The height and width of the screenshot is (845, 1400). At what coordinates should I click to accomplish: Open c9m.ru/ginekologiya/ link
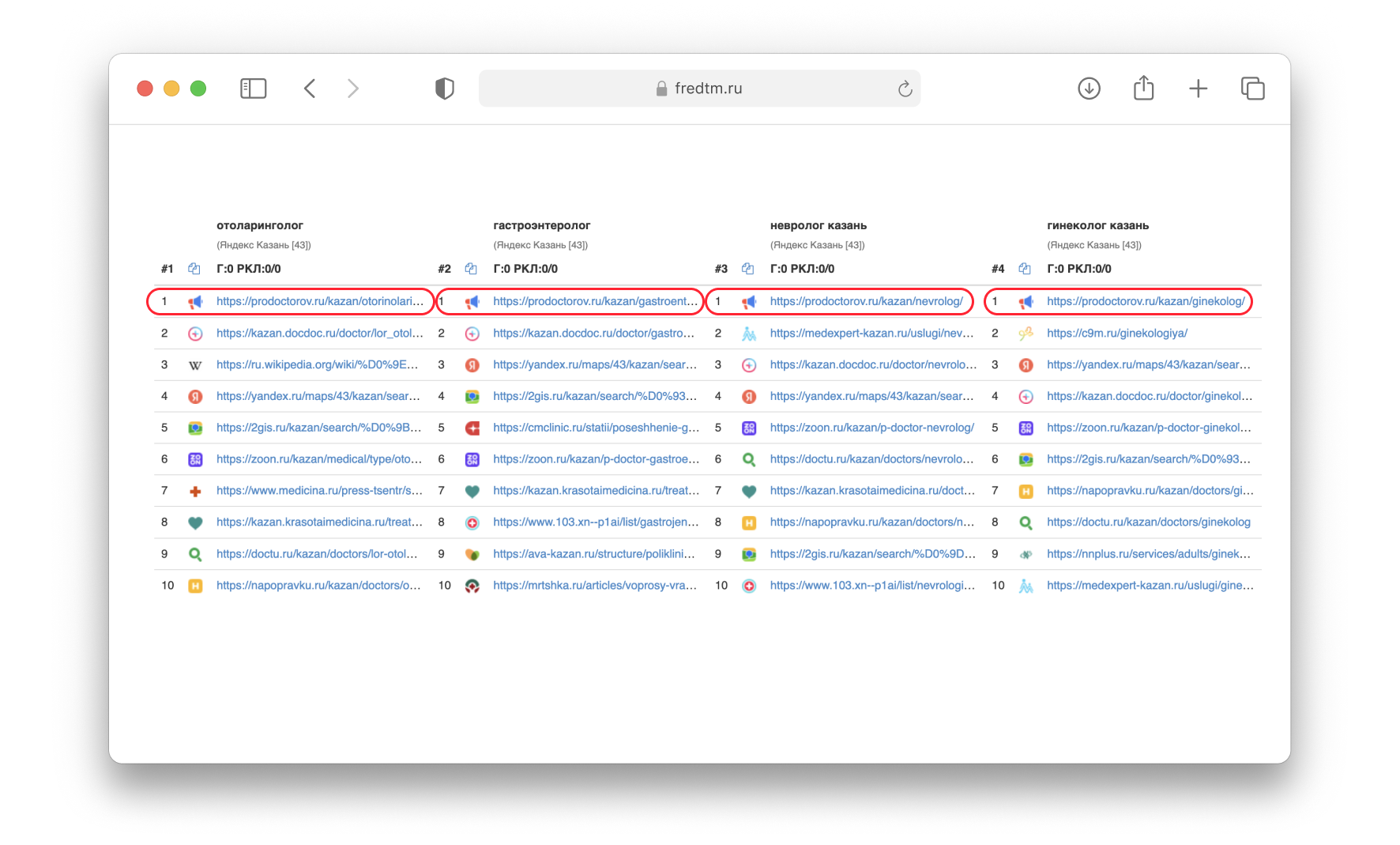[1117, 333]
